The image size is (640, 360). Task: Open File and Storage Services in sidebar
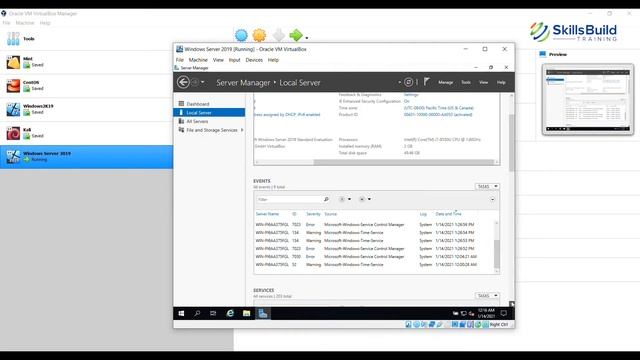(x=212, y=130)
